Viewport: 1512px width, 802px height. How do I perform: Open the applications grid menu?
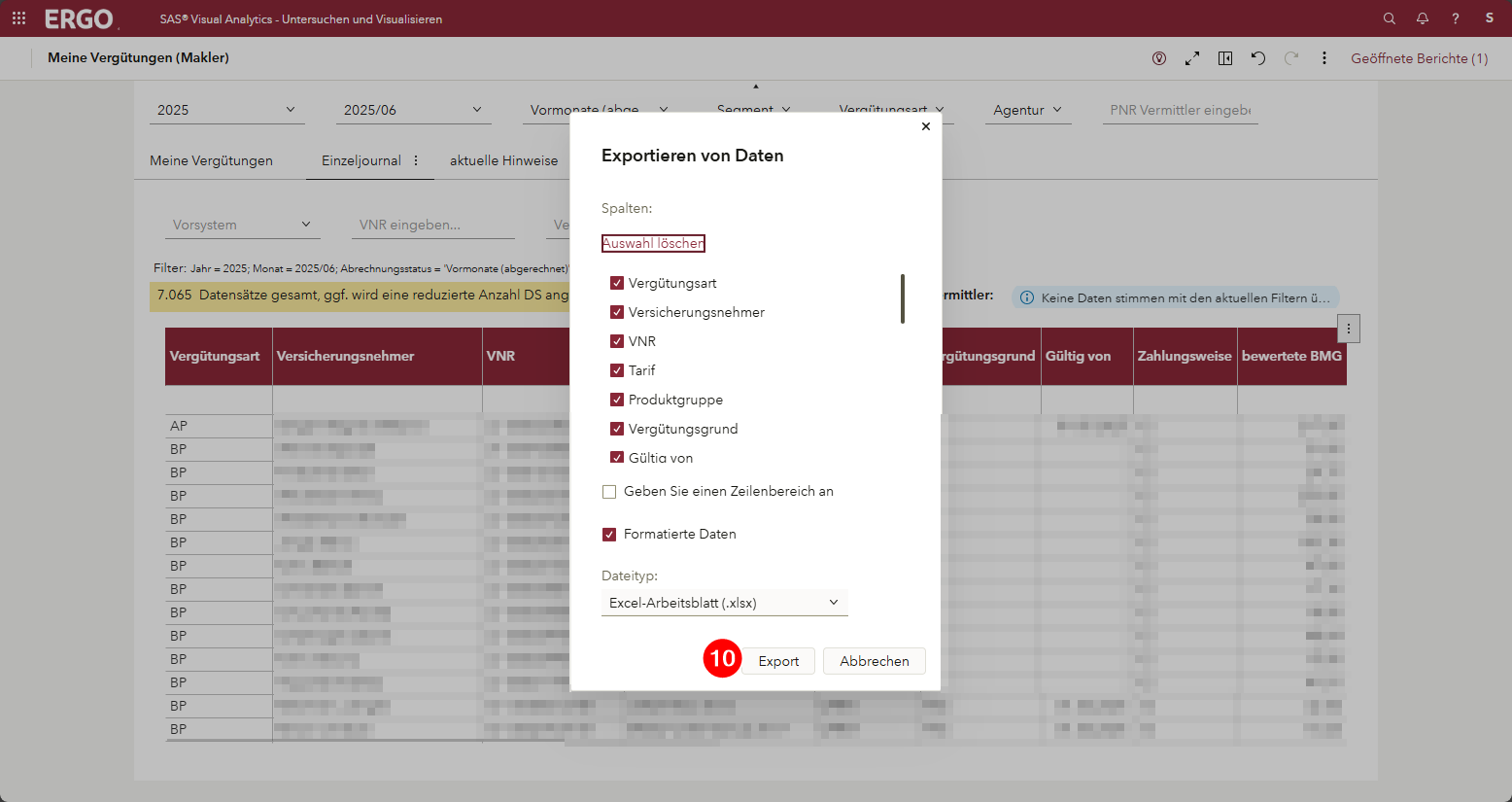(x=18, y=18)
